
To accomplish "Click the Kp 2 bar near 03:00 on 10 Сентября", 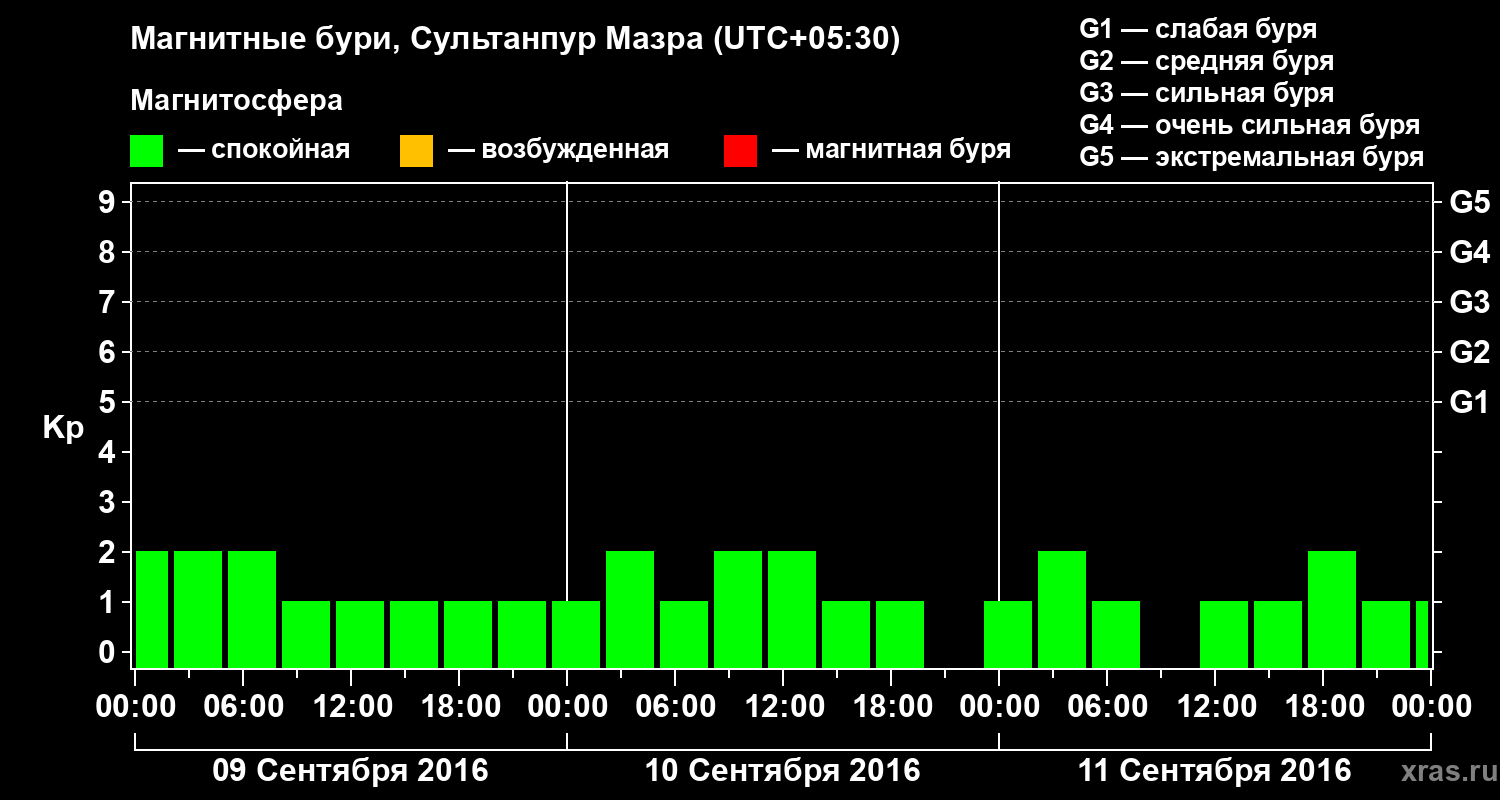I will [x=630, y=609].
